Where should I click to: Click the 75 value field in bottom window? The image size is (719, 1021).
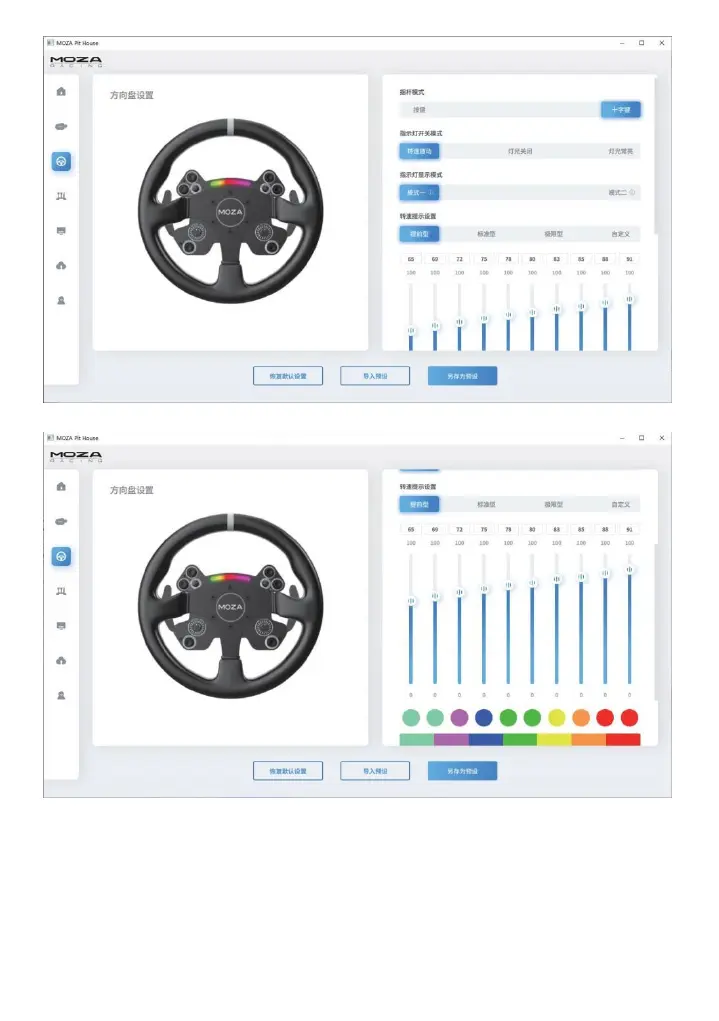(484, 529)
